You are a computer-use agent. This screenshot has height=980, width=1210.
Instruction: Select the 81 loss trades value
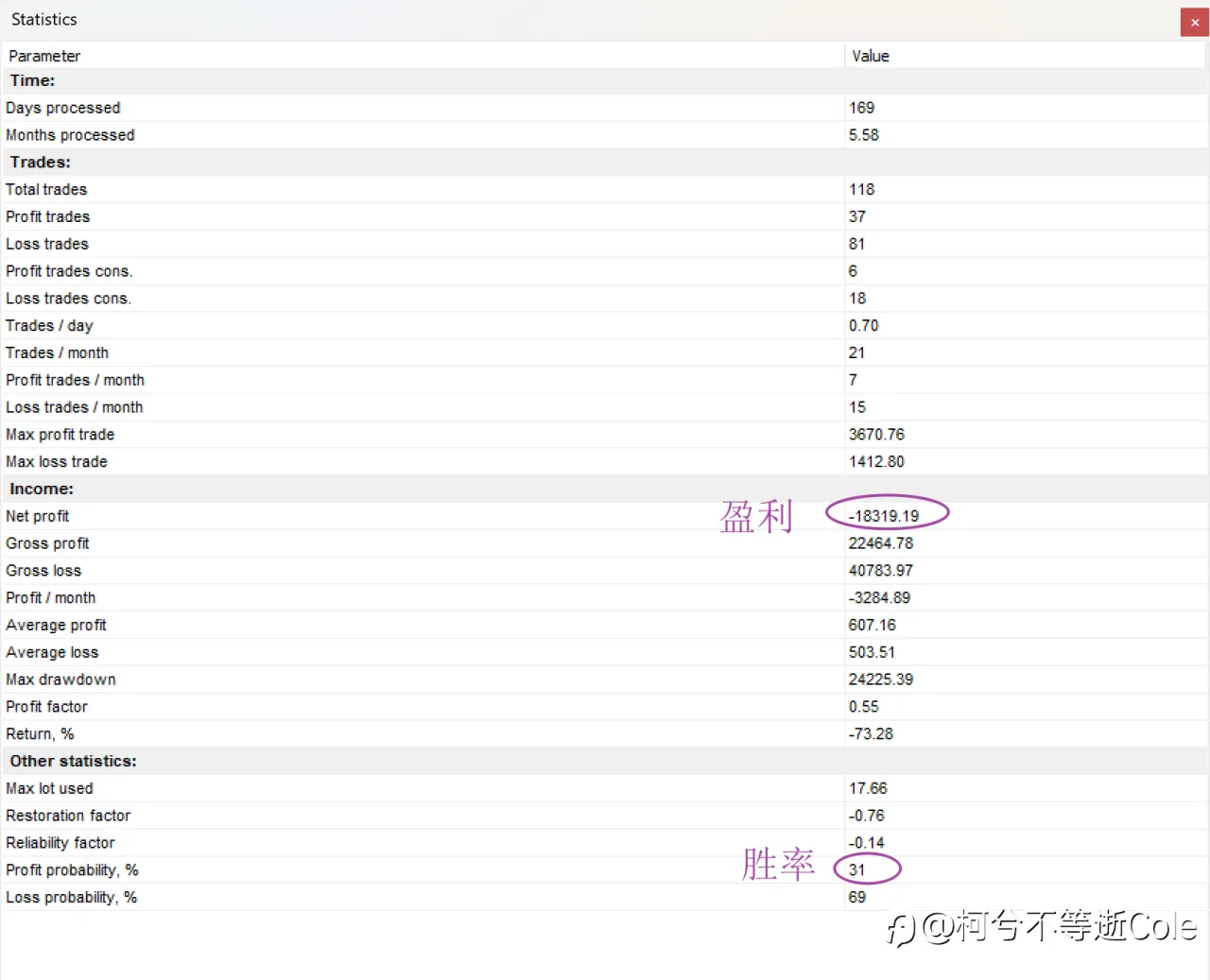(x=856, y=244)
